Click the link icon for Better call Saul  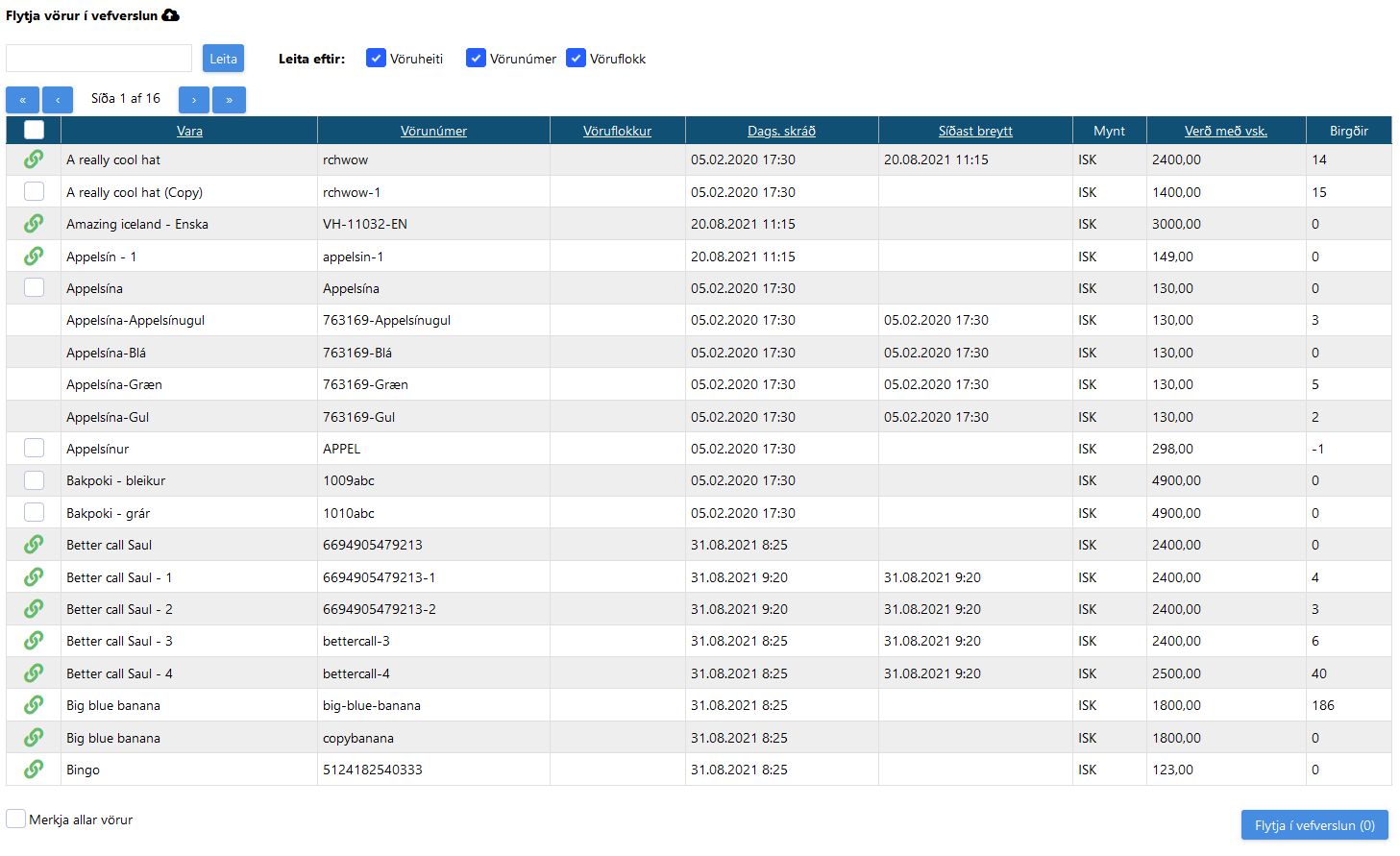tap(34, 544)
